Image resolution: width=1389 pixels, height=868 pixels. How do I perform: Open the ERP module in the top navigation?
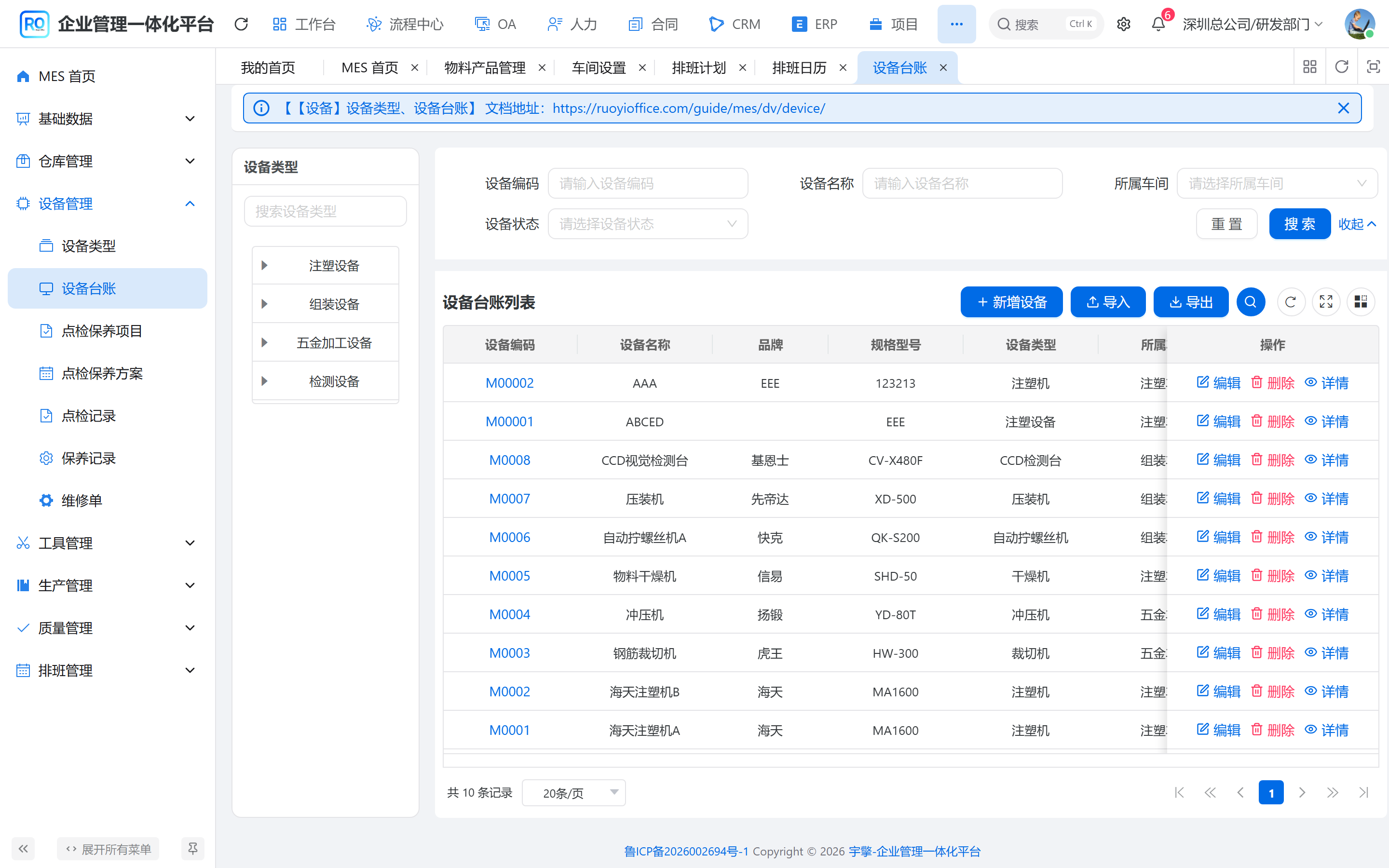pos(815,24)
